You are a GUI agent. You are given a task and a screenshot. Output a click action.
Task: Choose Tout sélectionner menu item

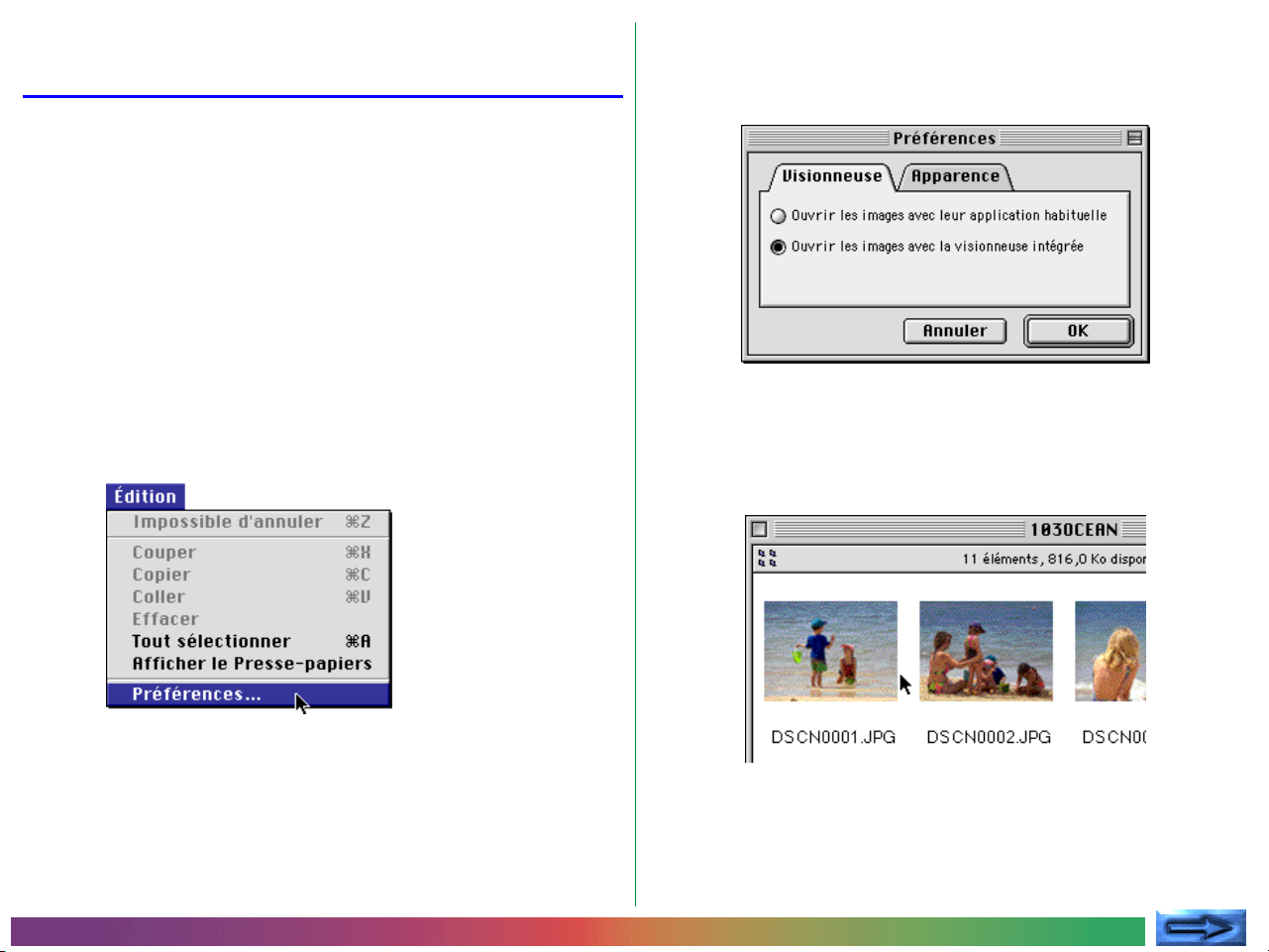click(211, 641)
